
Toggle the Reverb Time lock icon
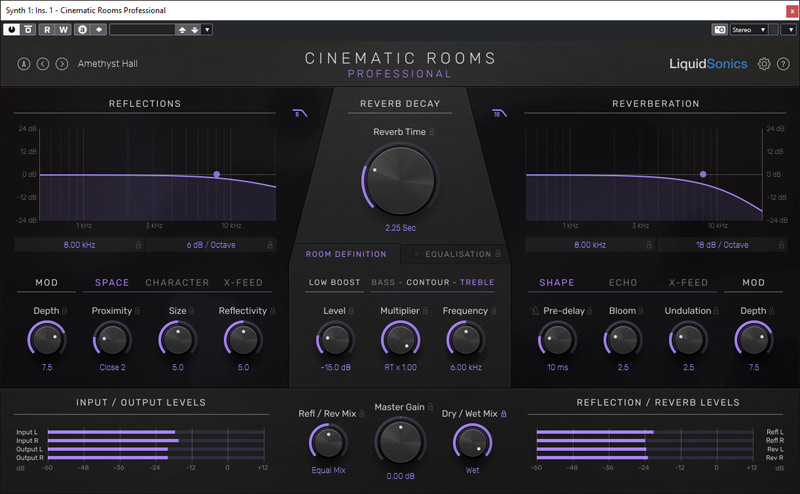coord(432,132)
